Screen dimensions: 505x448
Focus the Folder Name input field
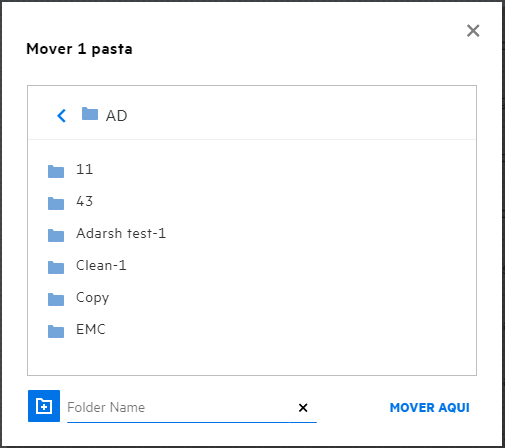[x=178, y=407]
